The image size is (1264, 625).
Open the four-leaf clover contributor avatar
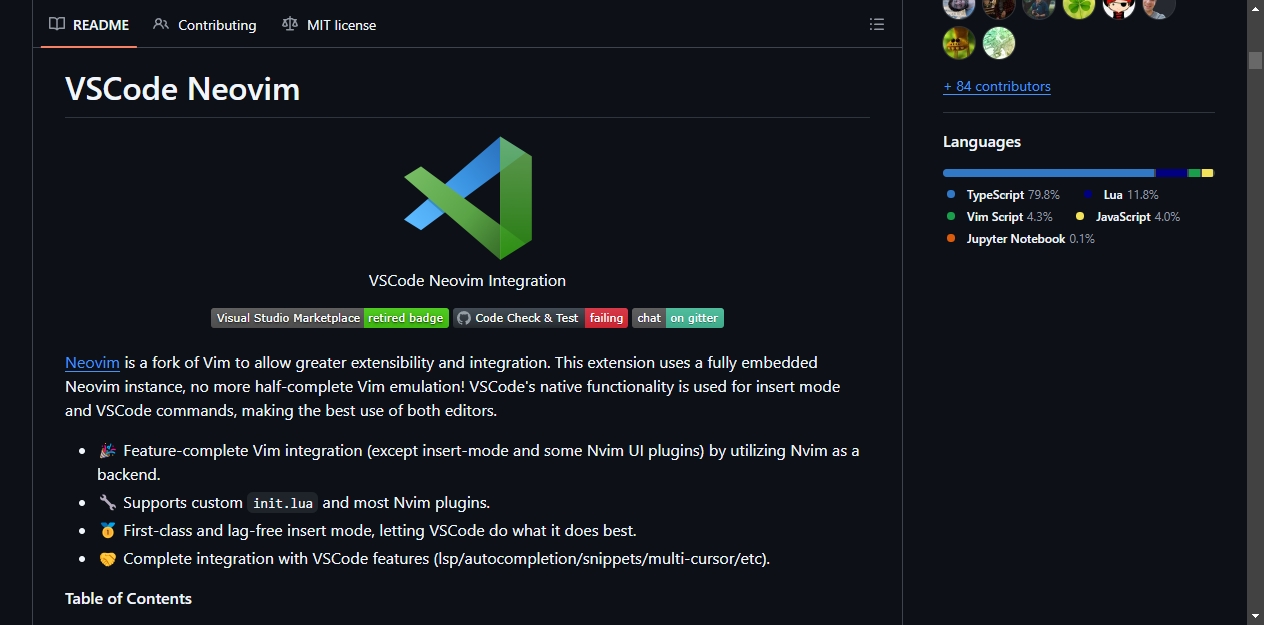coord(1079,6)
